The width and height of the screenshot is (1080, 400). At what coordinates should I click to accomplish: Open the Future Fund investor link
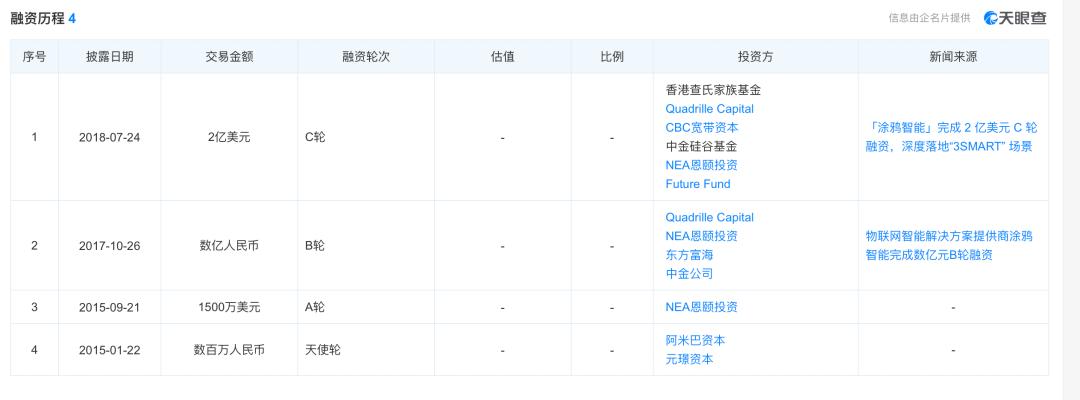(697, 184)
